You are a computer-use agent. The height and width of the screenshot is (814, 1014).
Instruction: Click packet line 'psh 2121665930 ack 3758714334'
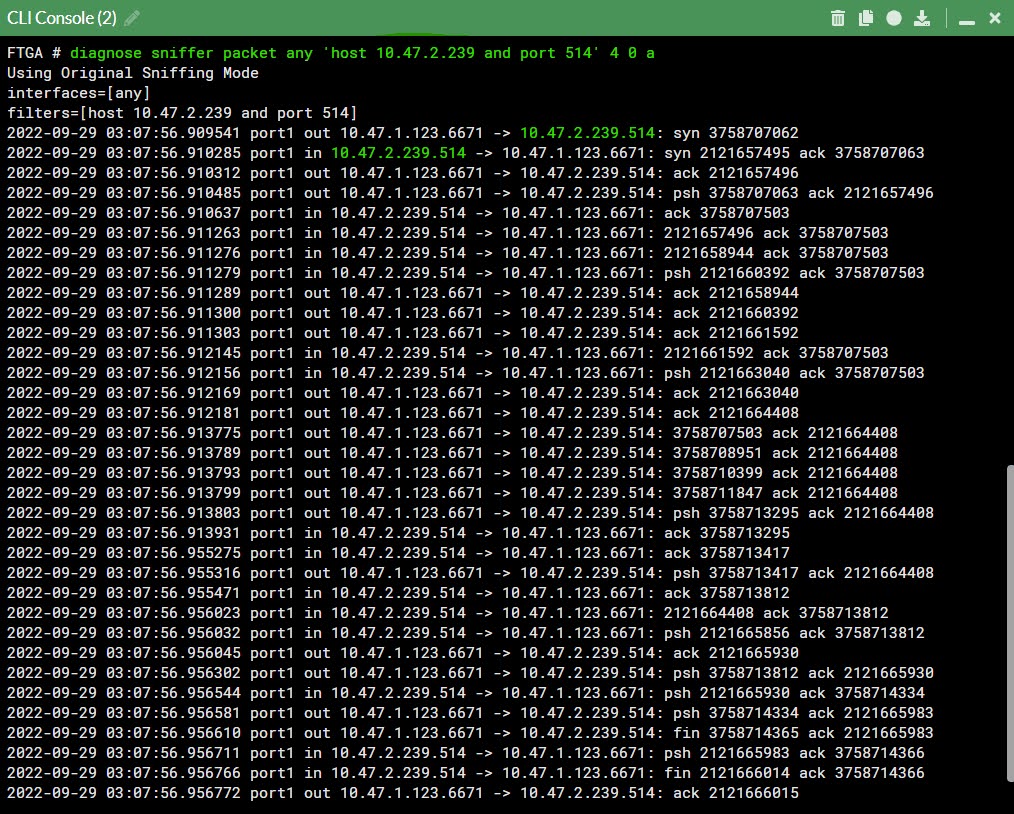click(466, 694)
